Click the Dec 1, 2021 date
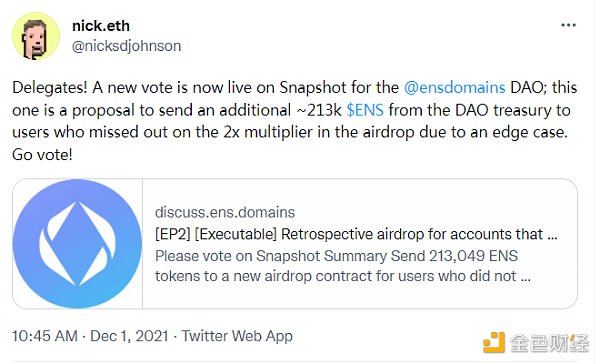The width and height of the screenshot is (600, 364). pyautogui.click(x=129, y=336)
